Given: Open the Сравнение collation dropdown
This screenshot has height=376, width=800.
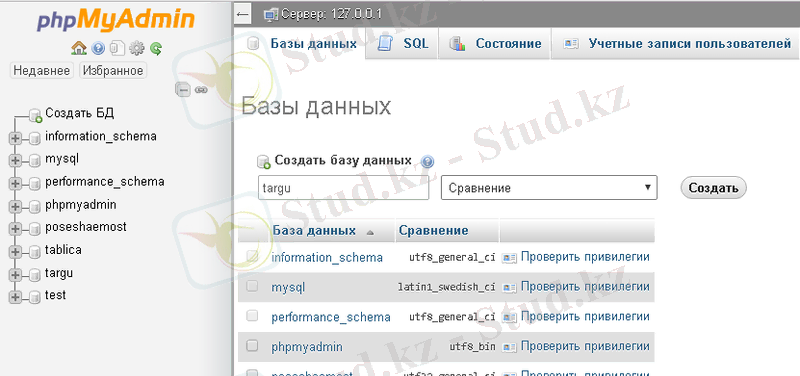Looking at the screenshot, I should [549, 188].
